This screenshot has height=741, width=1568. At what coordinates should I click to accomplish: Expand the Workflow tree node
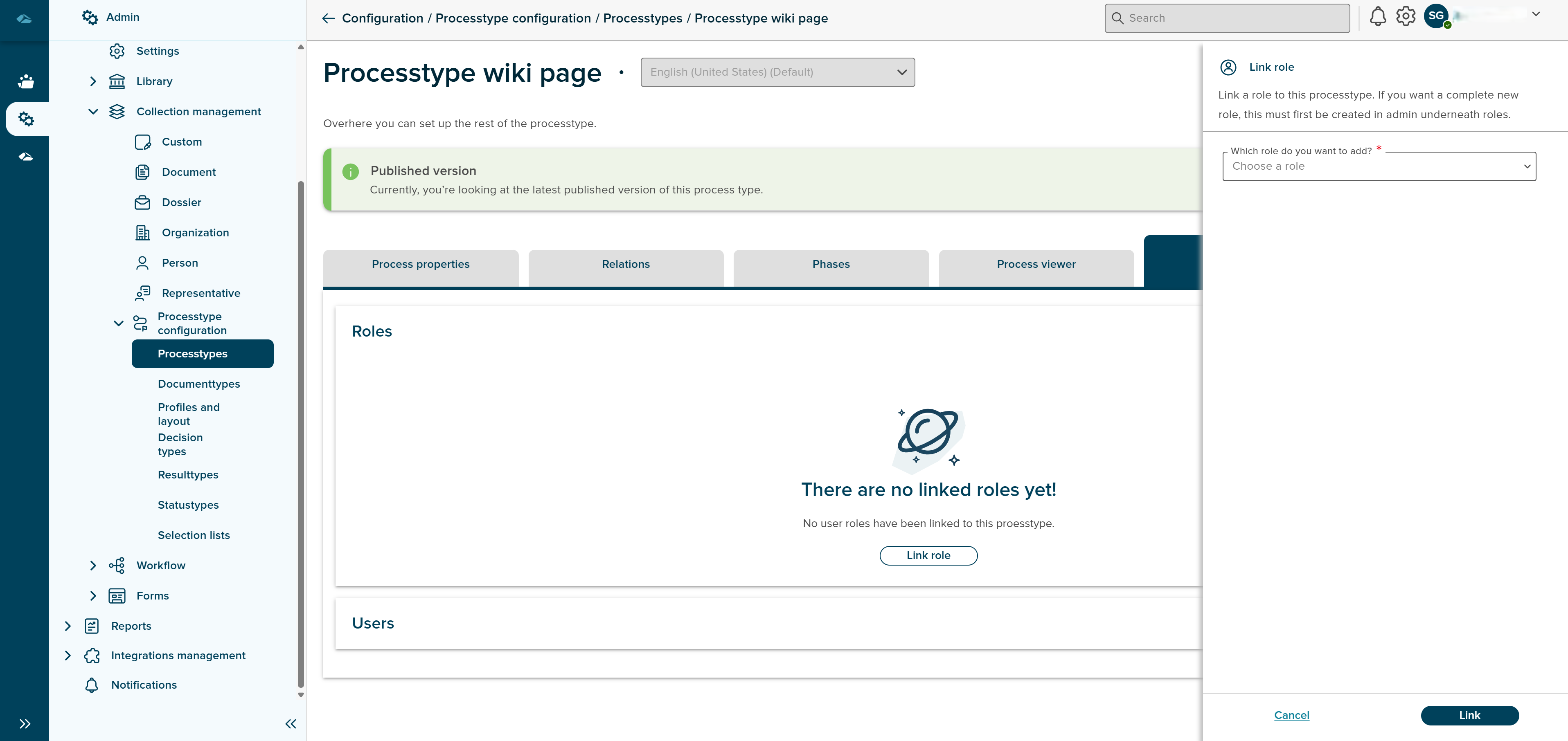[92, 565]
